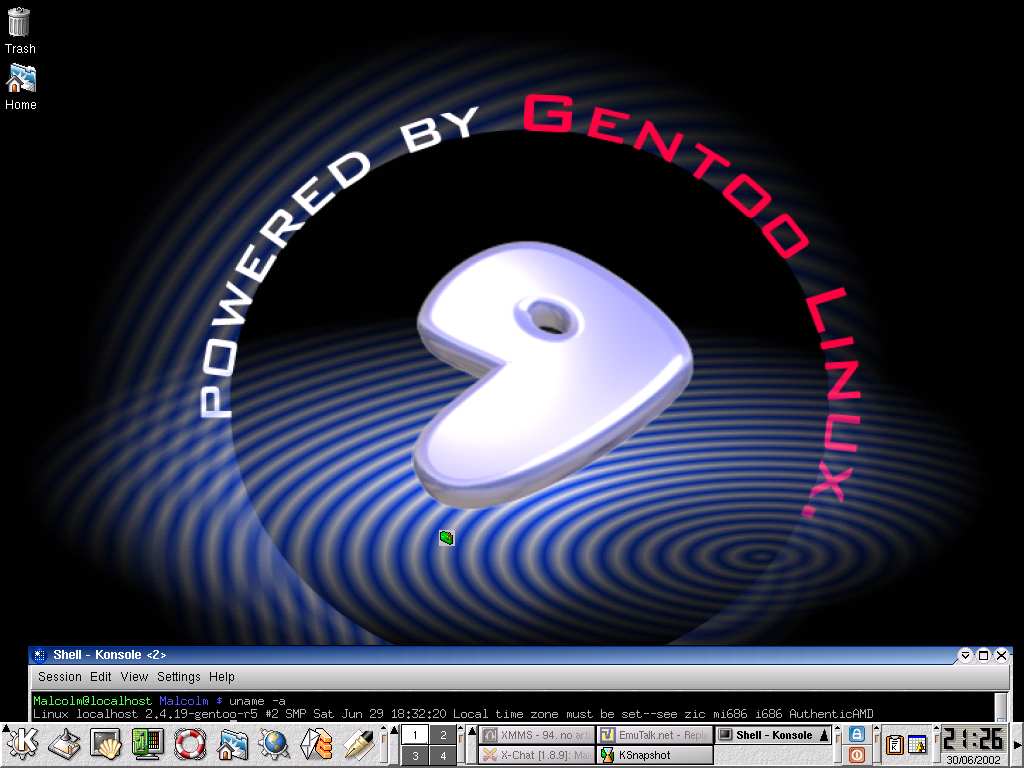Maximize the Konsole window
This screenshot has height=768, width=1024.
pos(984,655)
